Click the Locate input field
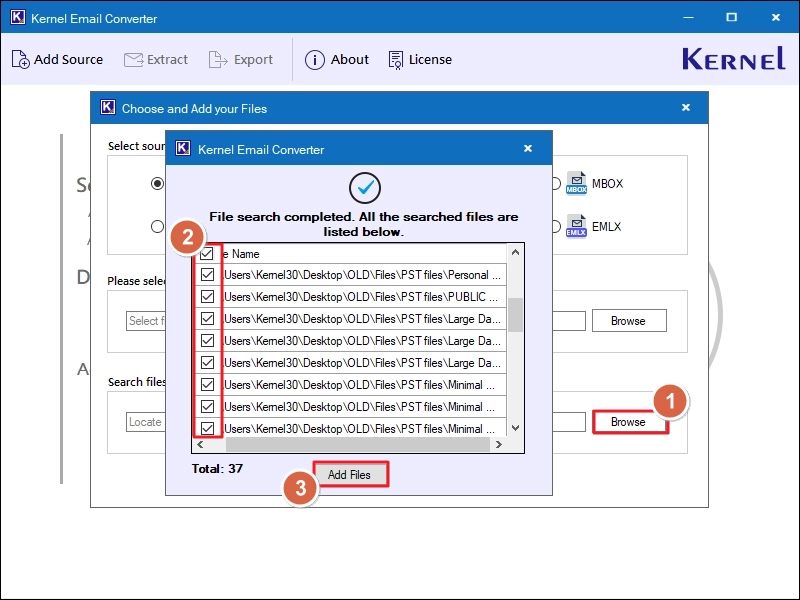Viewport: 800px width, 600px height. pos(146,422)
